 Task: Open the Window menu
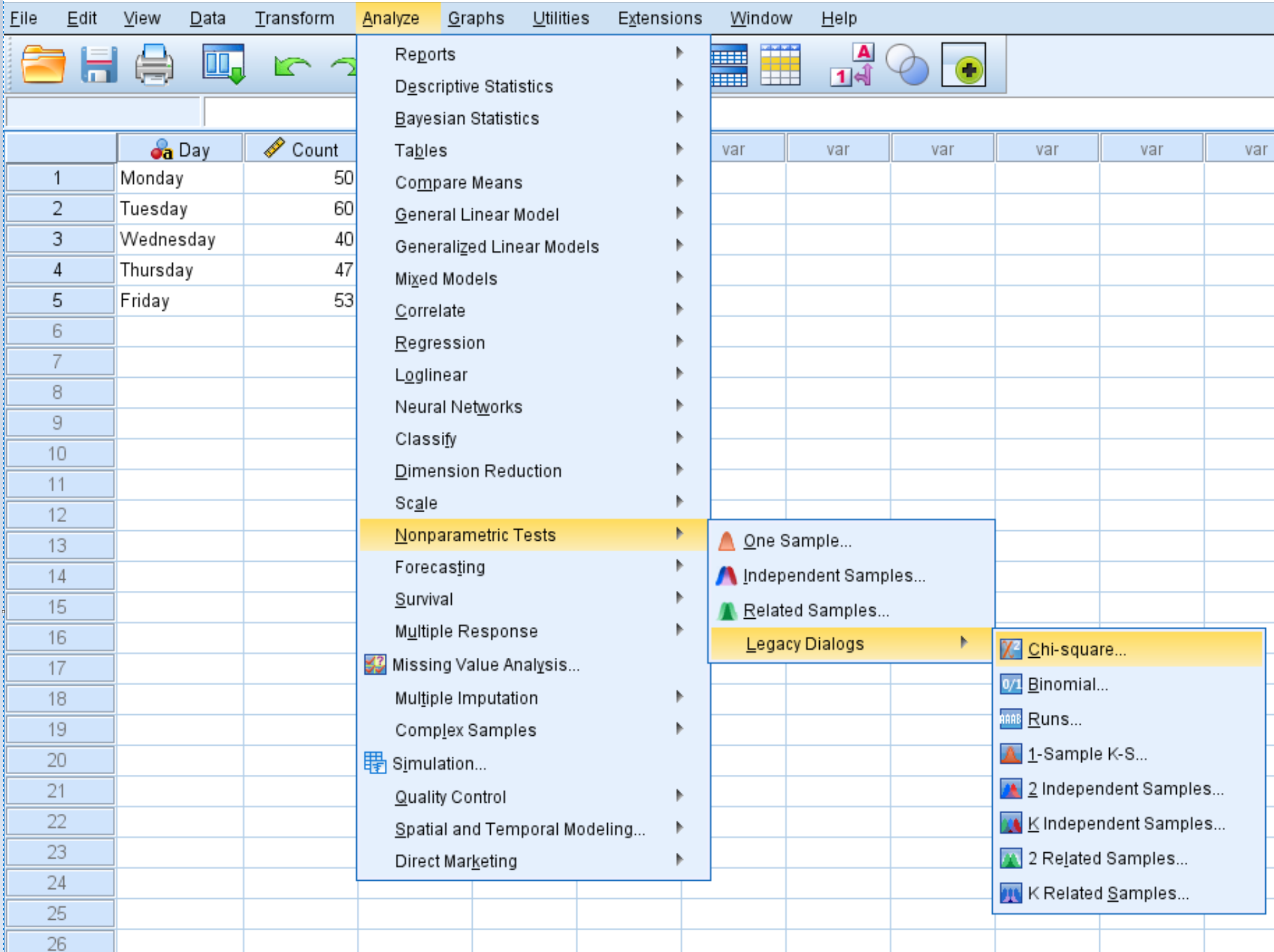pos(761,18)
